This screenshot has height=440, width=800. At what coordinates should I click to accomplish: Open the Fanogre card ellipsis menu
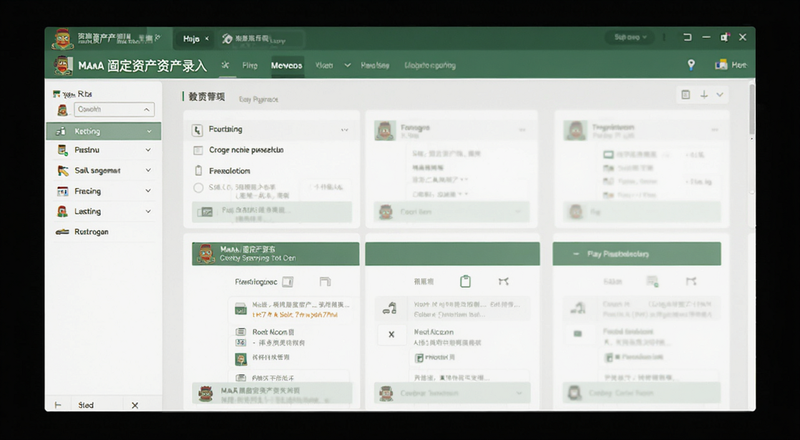point(522,130)
